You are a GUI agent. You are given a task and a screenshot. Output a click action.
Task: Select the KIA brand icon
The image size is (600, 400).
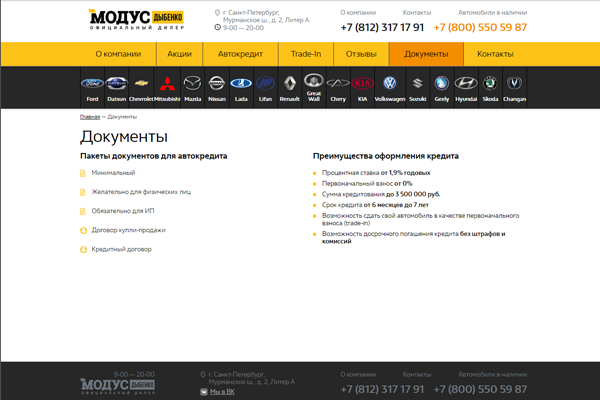coord(363,85)
